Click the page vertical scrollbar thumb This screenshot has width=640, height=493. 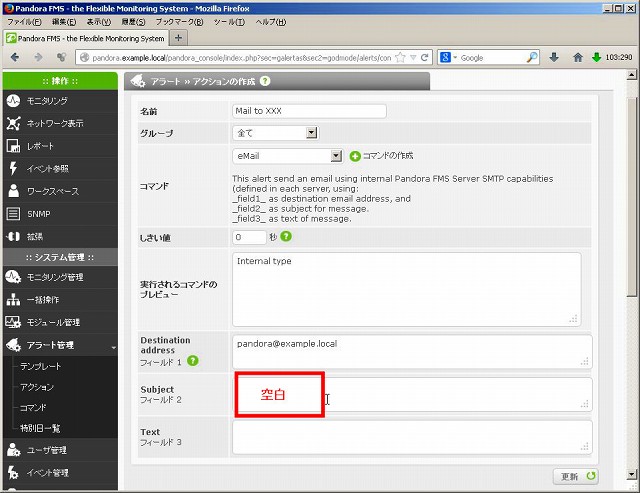(631, 197)
